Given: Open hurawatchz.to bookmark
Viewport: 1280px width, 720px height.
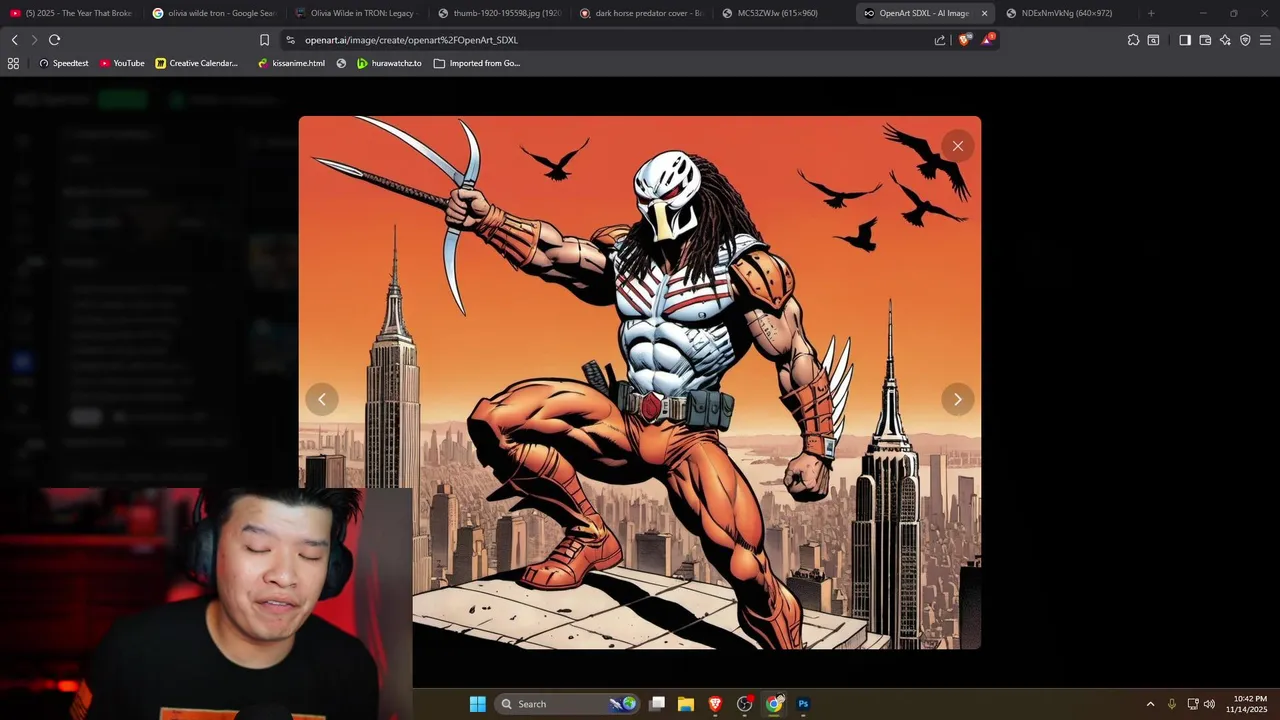Looking at the screenshot, I should (389, 63).
